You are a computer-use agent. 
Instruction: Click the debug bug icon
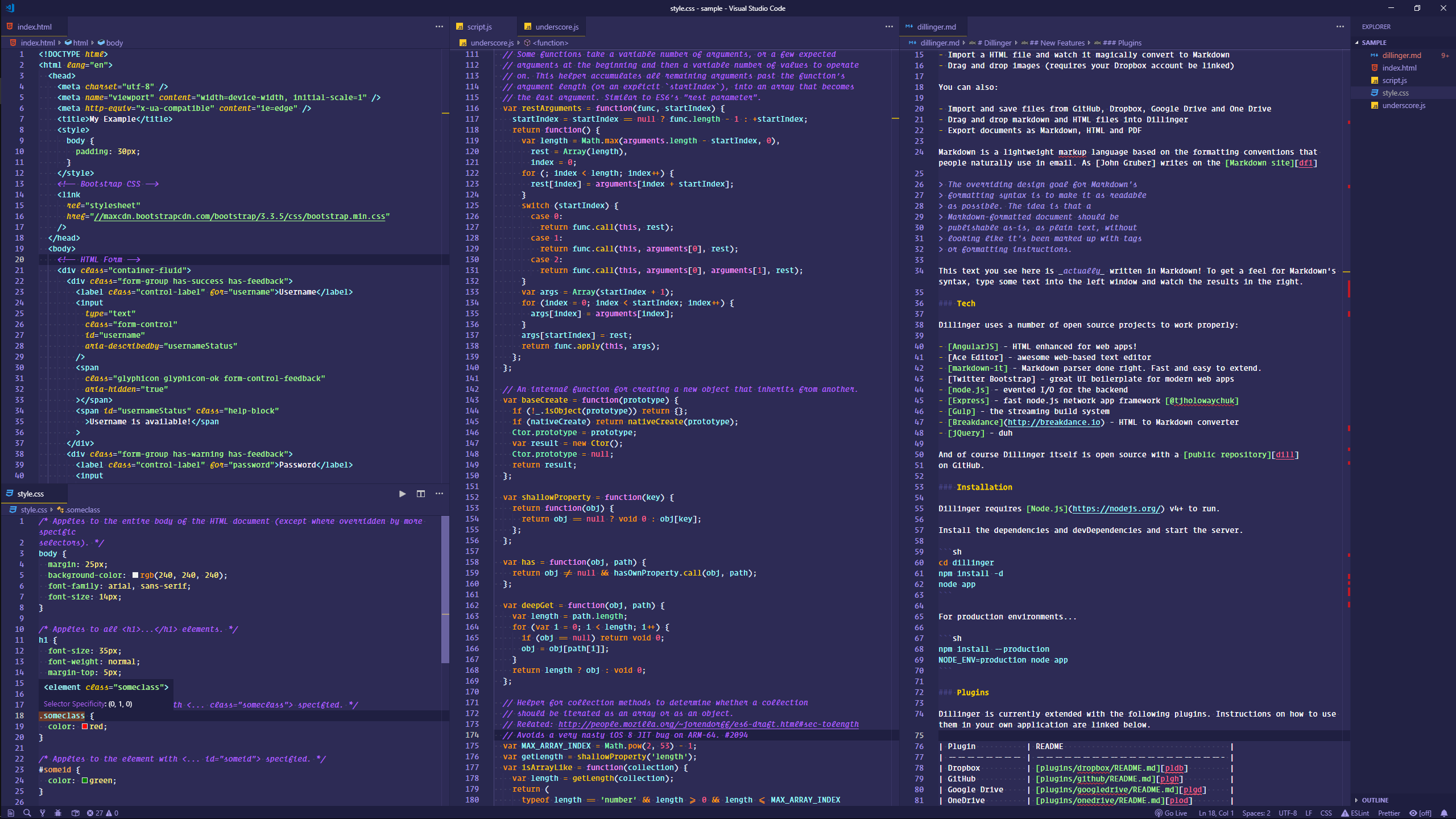[x=58, y=813]
